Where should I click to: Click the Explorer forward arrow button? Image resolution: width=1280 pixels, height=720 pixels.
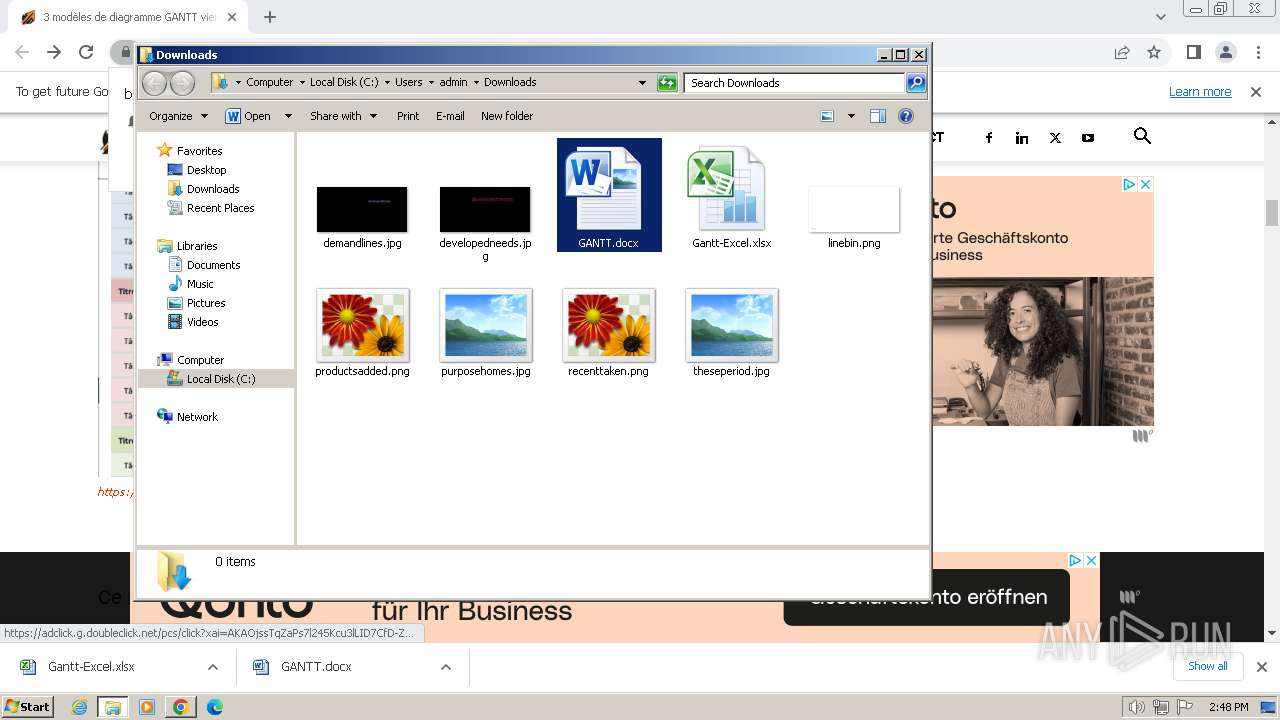pos(182,83)
